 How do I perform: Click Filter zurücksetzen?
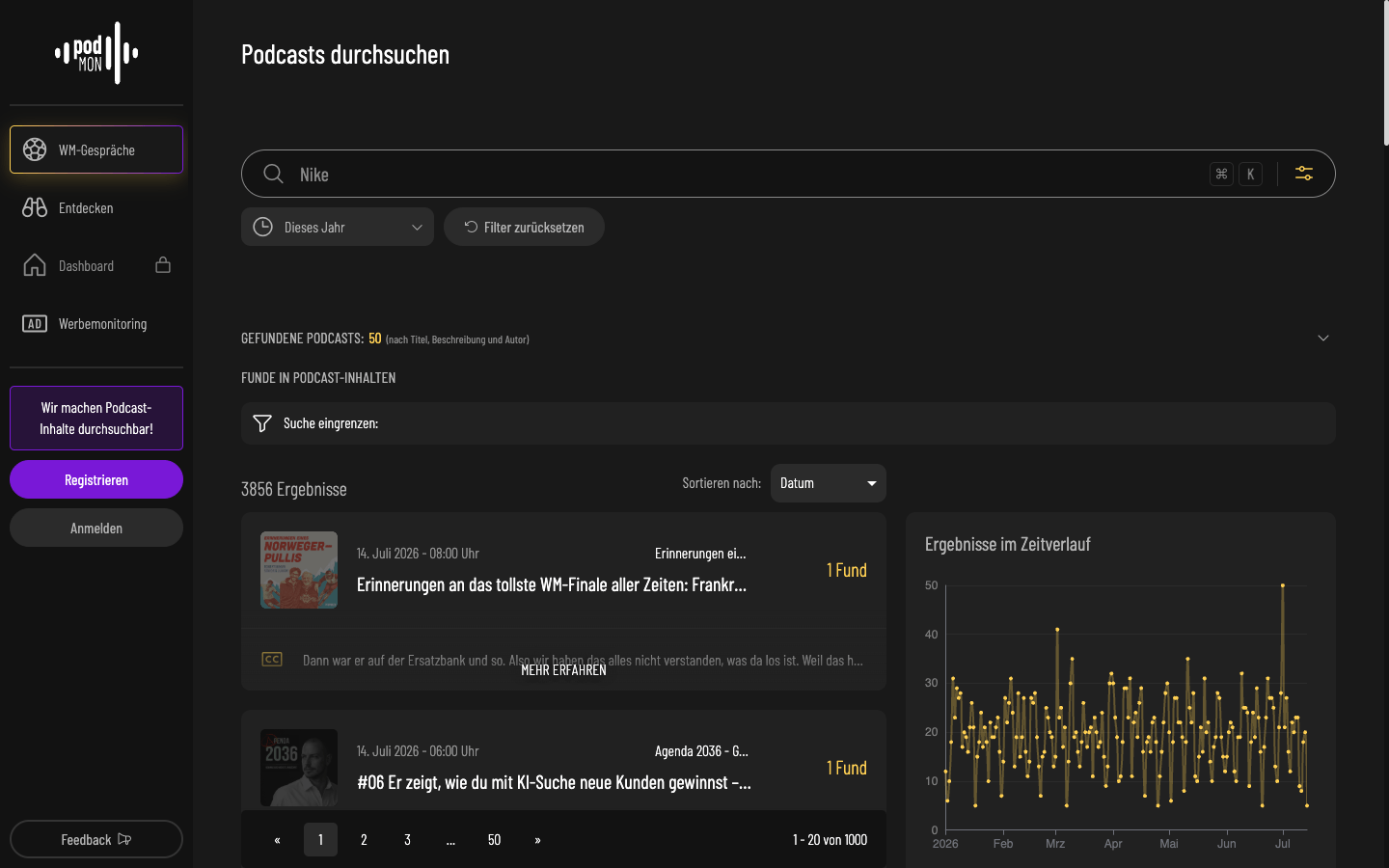[x=524, y=227]
